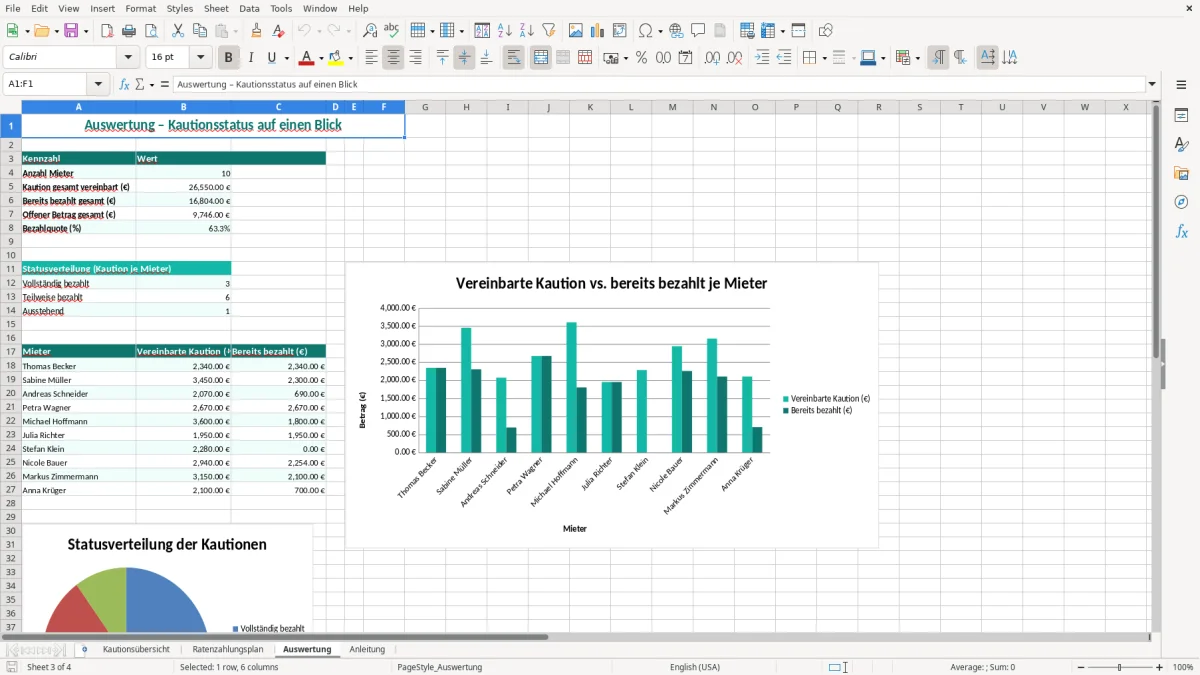Run the Spelling check
This screenshot has height=675, width=1200.
(392, 31)
